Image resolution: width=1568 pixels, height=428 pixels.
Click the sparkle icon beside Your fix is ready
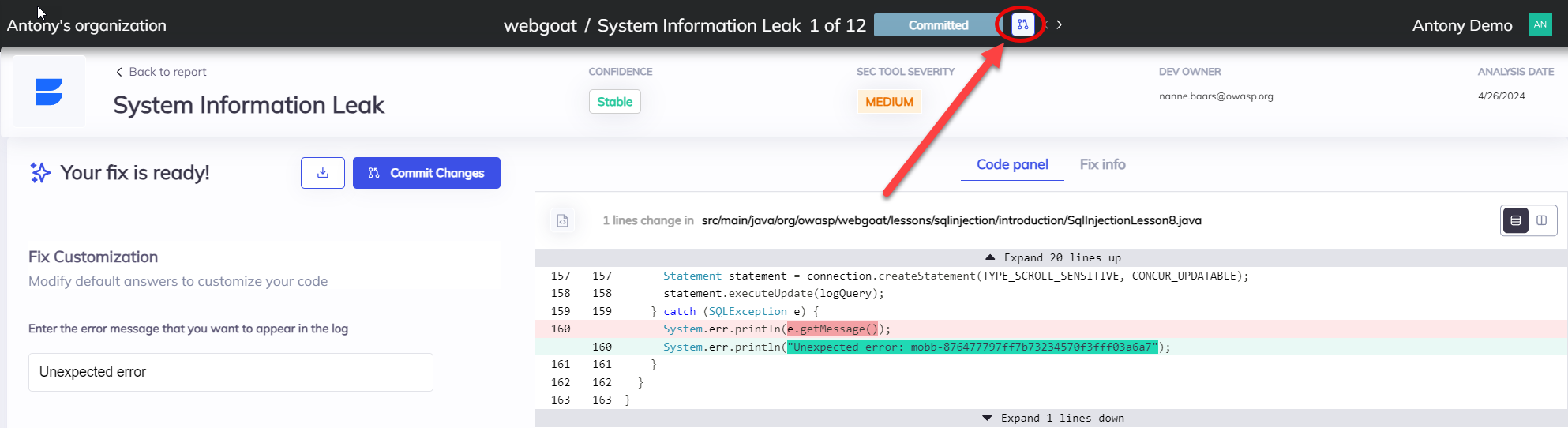point(39,173)
